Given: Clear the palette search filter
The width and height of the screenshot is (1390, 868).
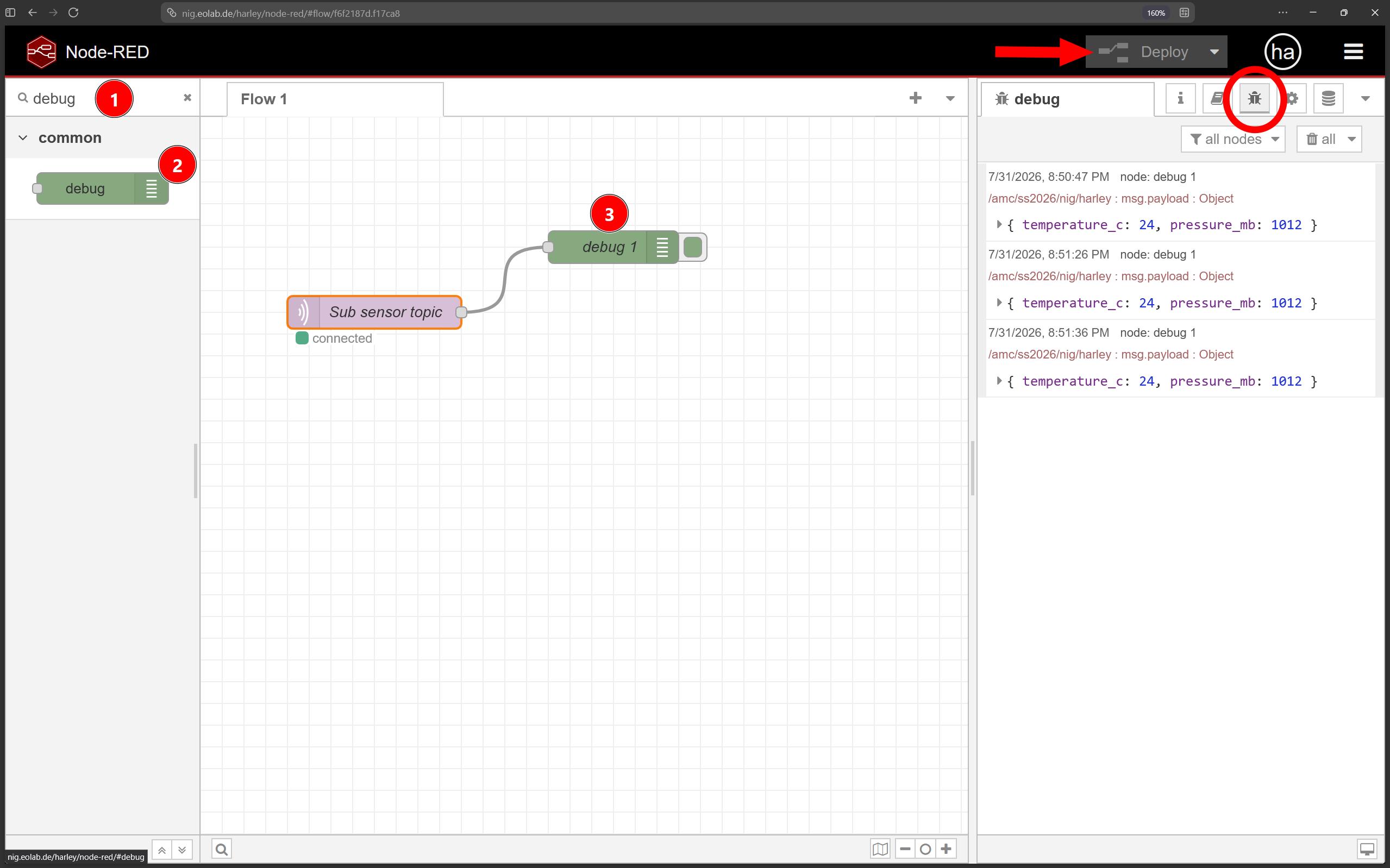Looking at the screenshot, I should [x=187, y=98].
